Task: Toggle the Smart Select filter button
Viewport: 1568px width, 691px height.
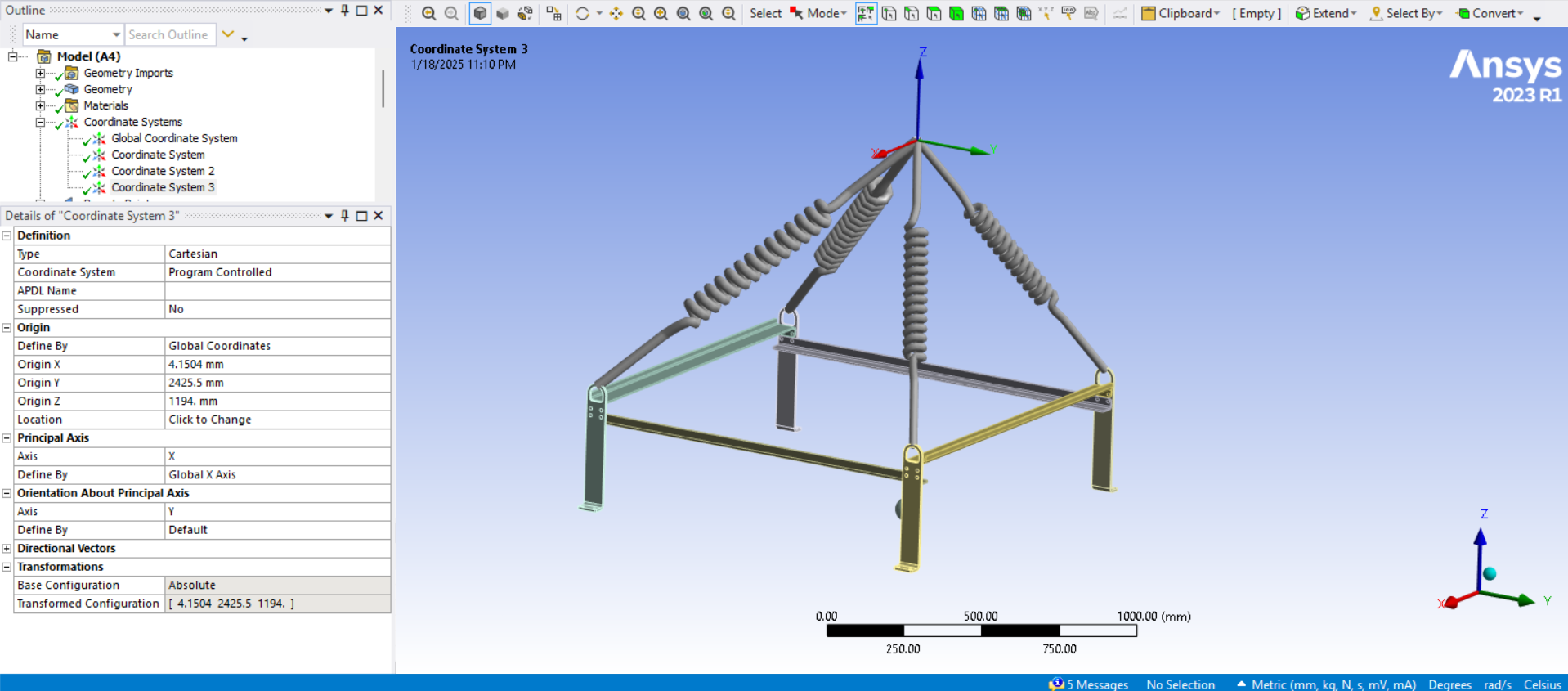Action: pos(866,13)
